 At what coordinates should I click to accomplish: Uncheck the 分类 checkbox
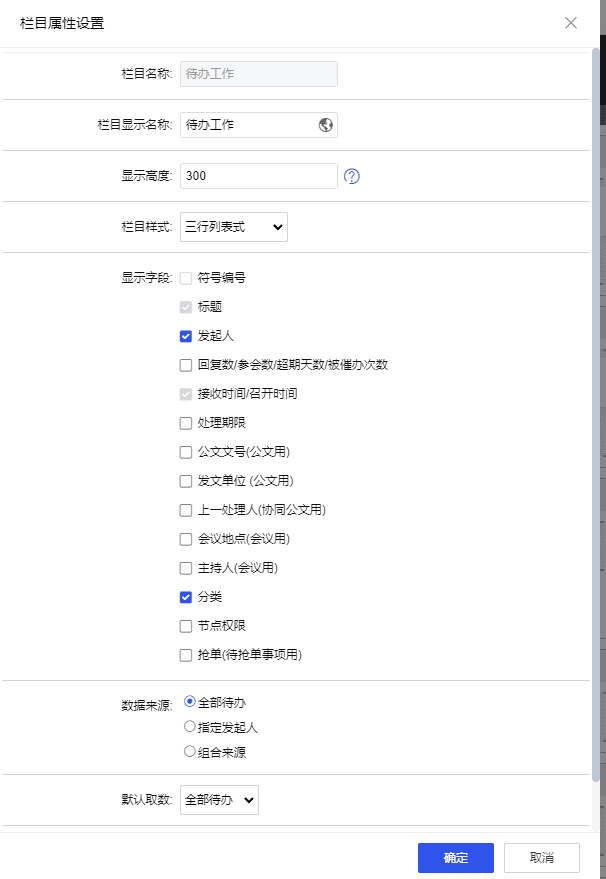[x=186, y=598]
